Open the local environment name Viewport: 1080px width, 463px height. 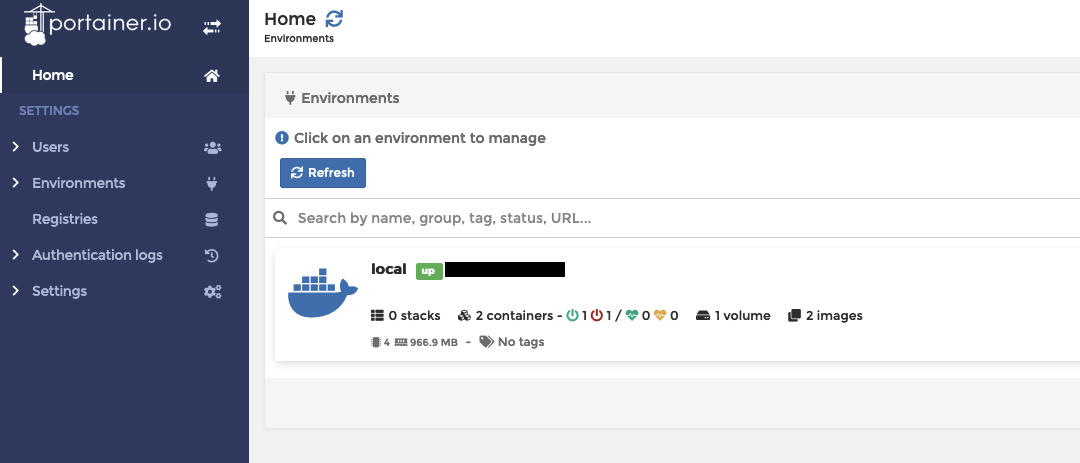coord(388,269)
